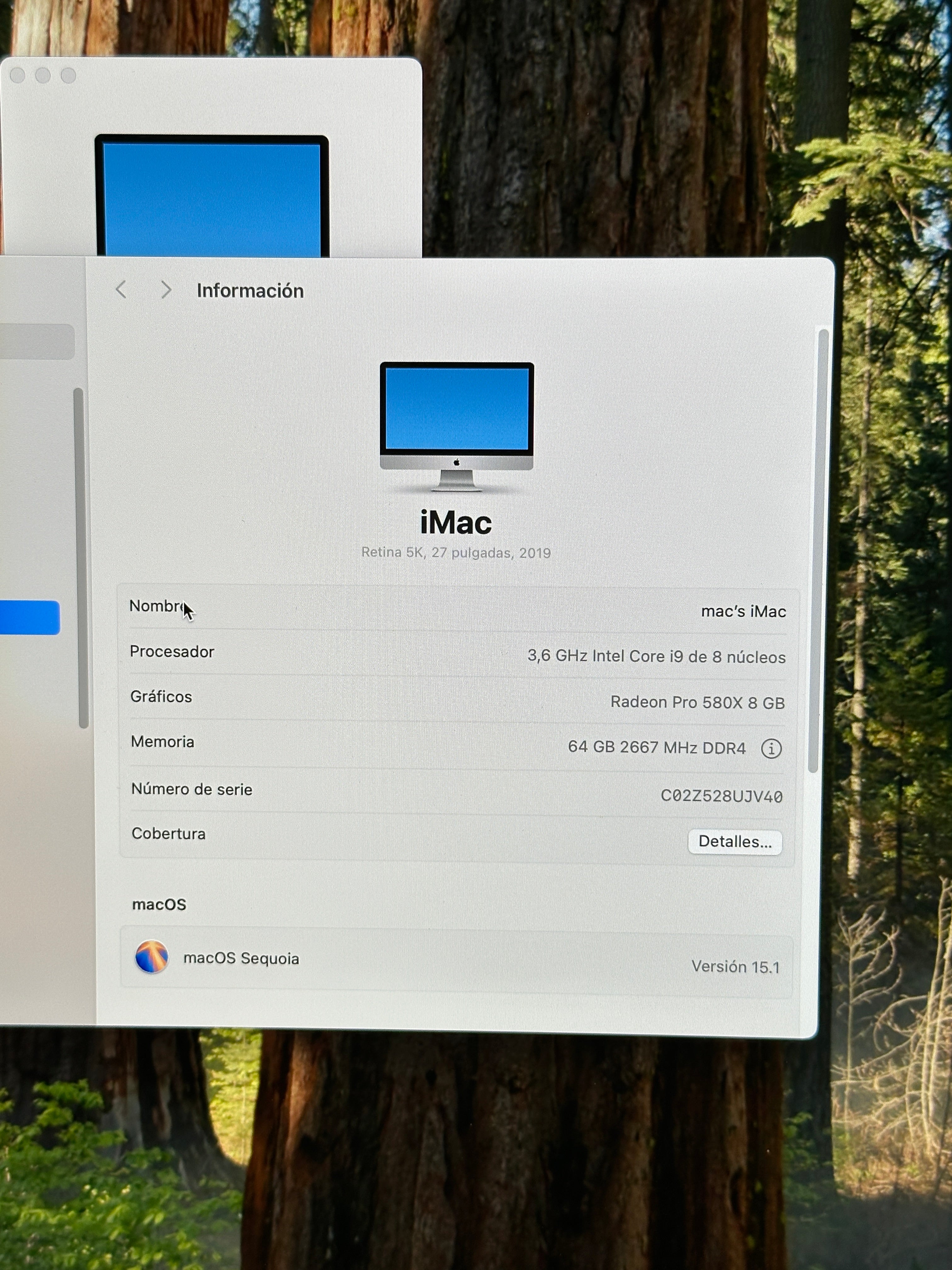
Task: Click the Gráficos row label
Action: pos(161,696)
